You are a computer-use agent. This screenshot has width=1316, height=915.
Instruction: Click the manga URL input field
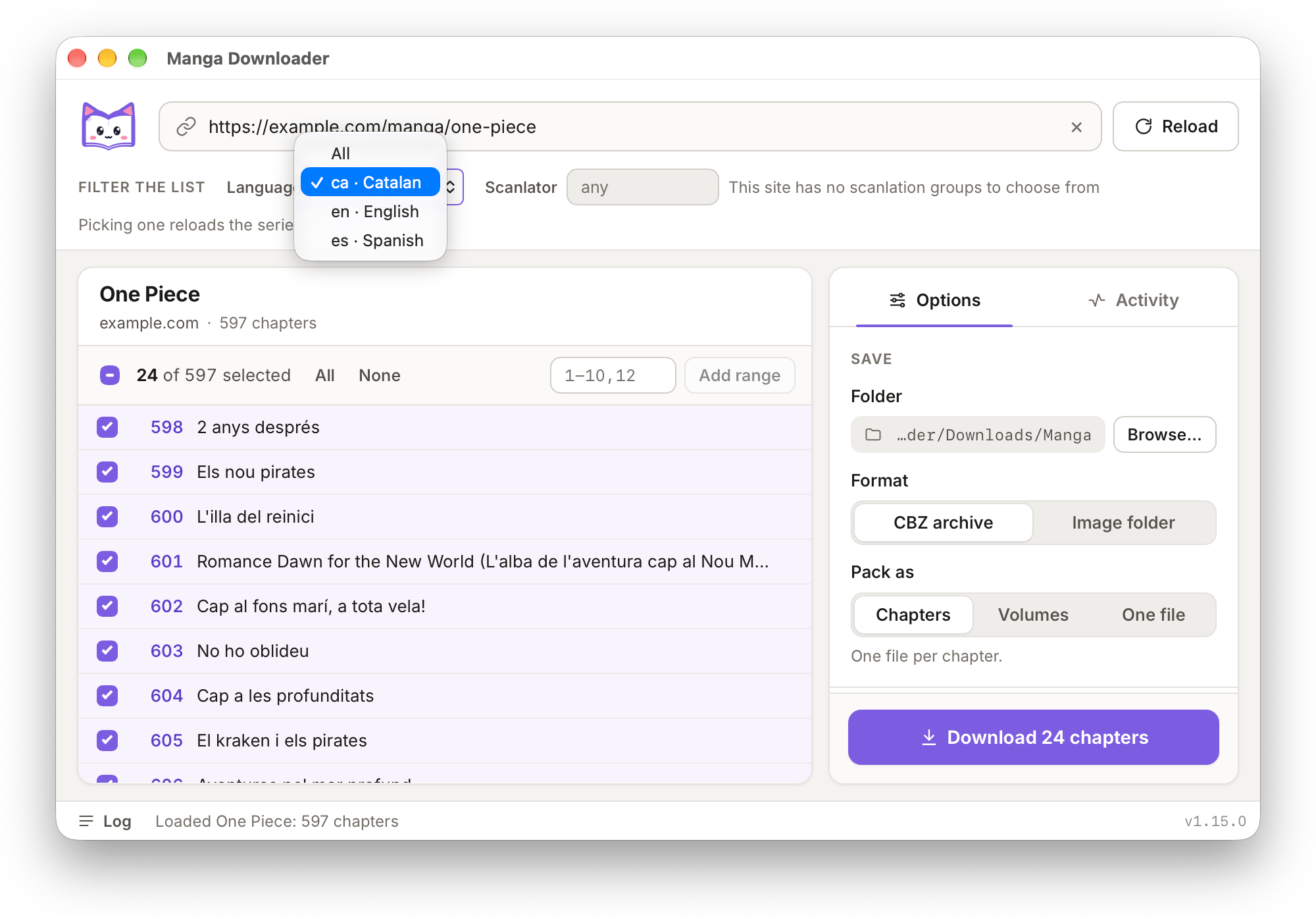coord(630,126)
